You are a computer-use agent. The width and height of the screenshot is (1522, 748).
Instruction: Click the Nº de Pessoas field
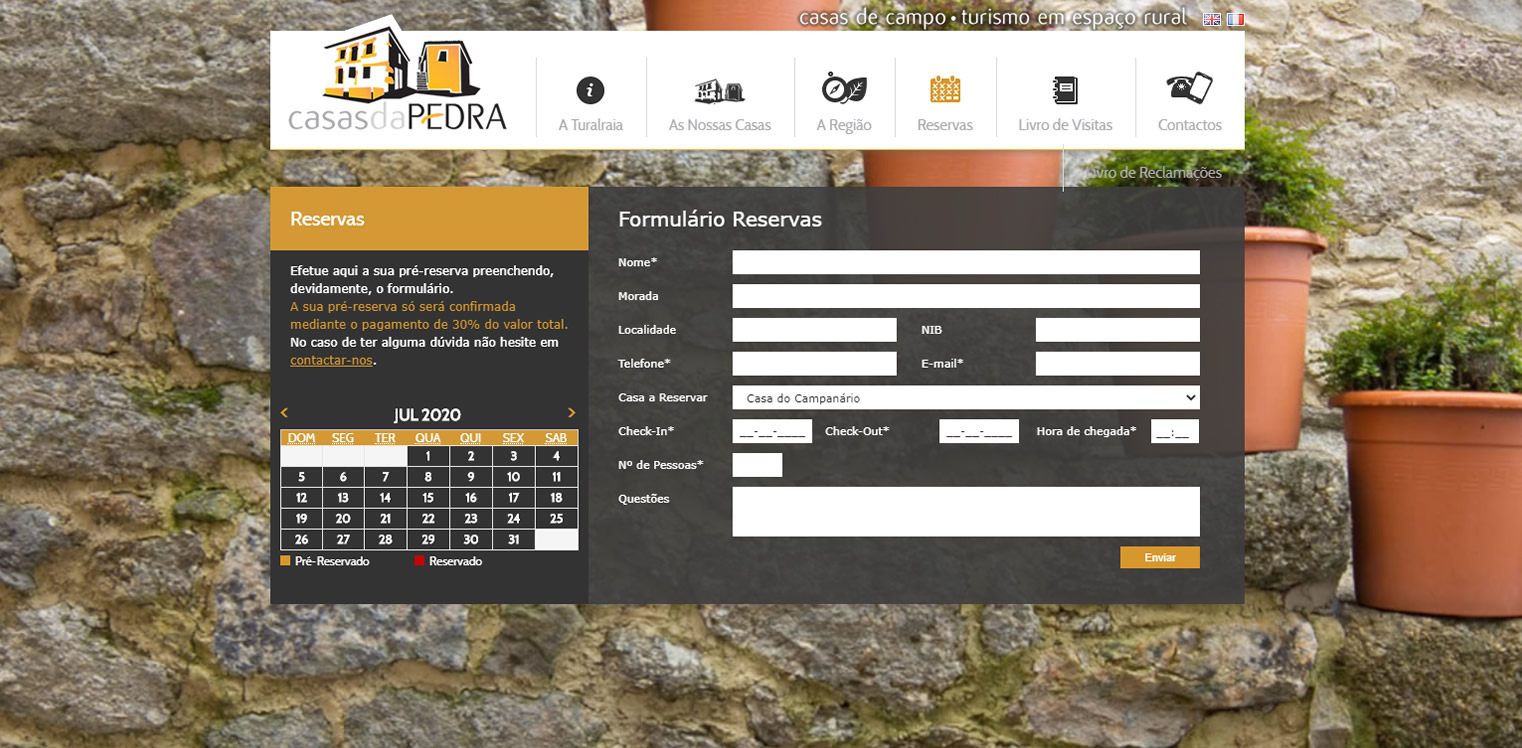758,465
